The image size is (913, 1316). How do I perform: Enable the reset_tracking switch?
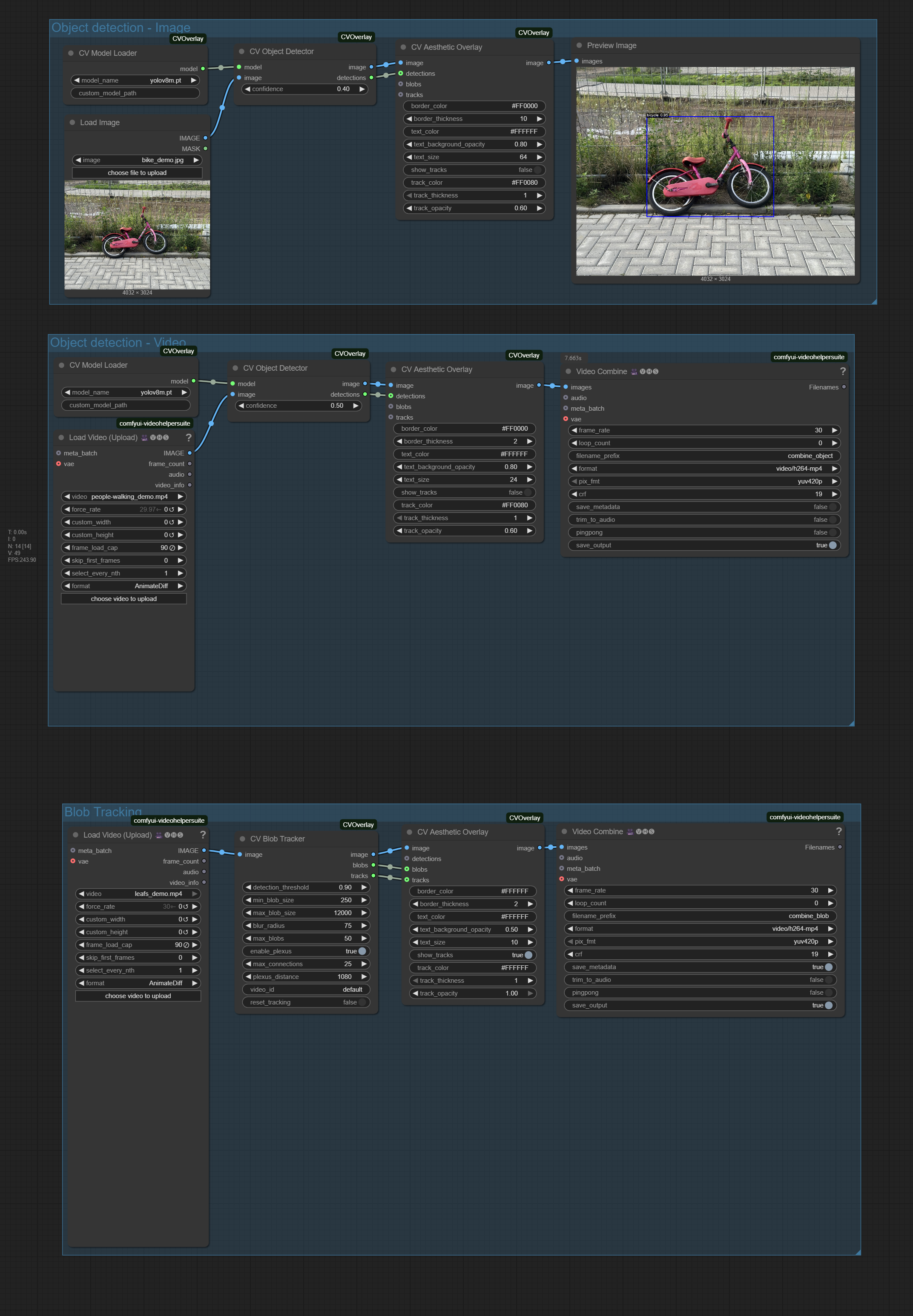pyautogui.click(x=306, y=1002)
